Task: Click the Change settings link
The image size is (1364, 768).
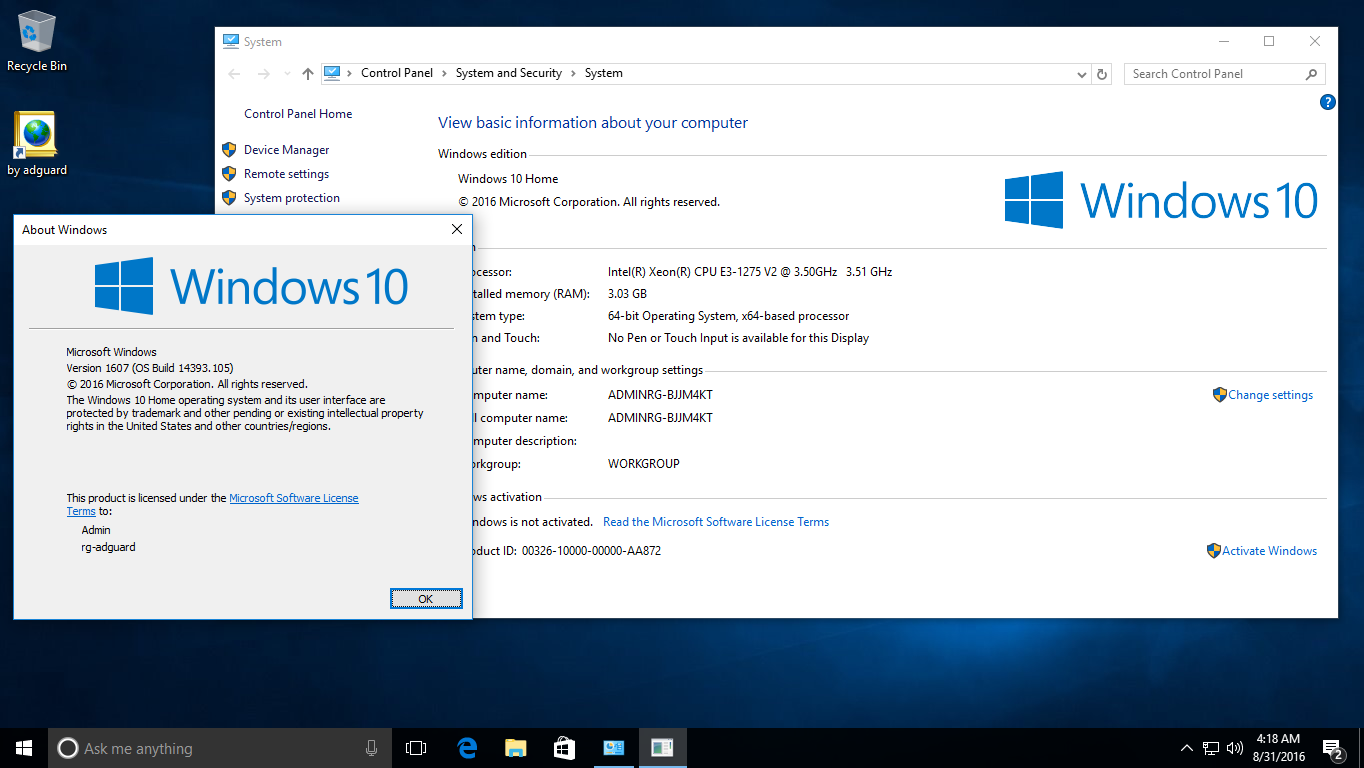Action: pyautogui.click(x=1270, y=395)
